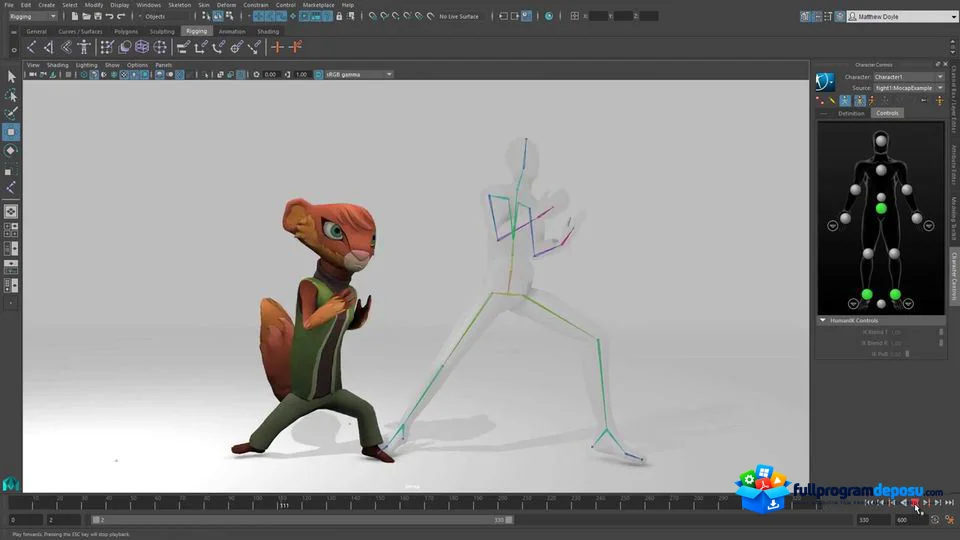Click the Save Scene disk icon
This screenshot has height=540, width=960.
tap(98, 16)
